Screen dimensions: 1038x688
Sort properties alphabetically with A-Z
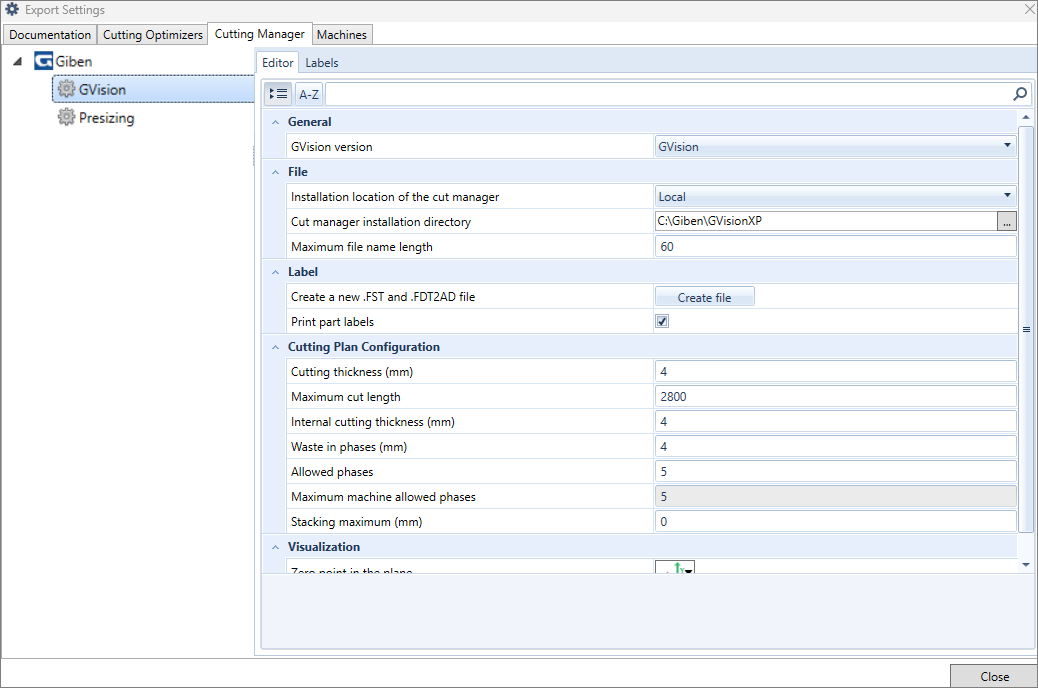pyautogui.click(x=308, y=94)
